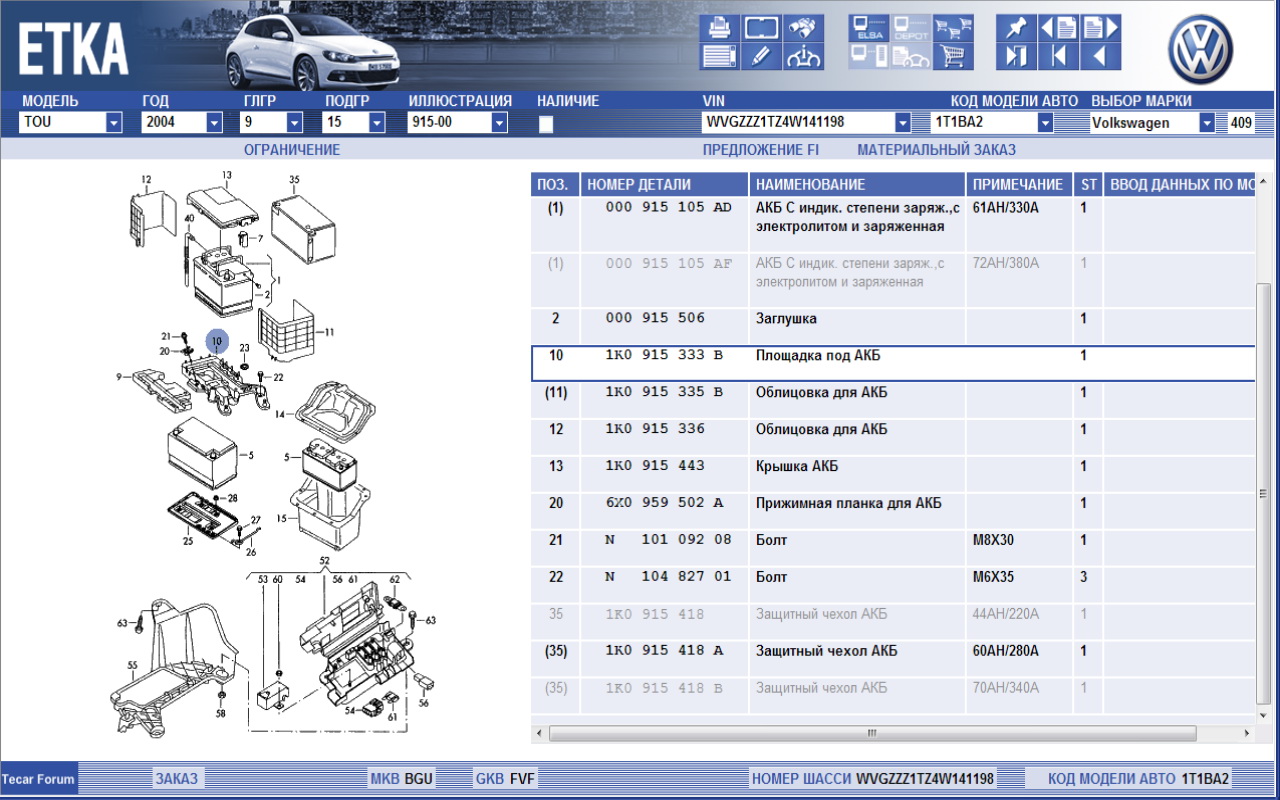1280x800 pixels.
Task: Open vehicle info icon with letter i
Action: click(804, 56)
